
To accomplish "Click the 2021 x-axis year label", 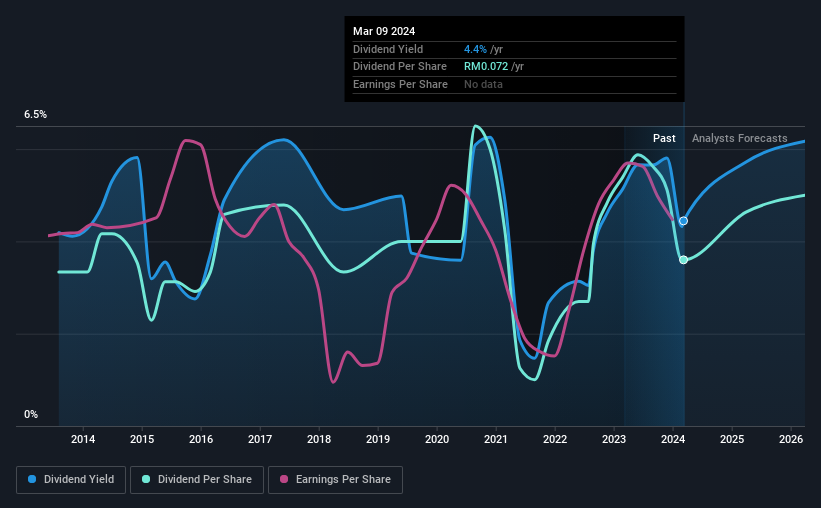I will coord(496,439).
